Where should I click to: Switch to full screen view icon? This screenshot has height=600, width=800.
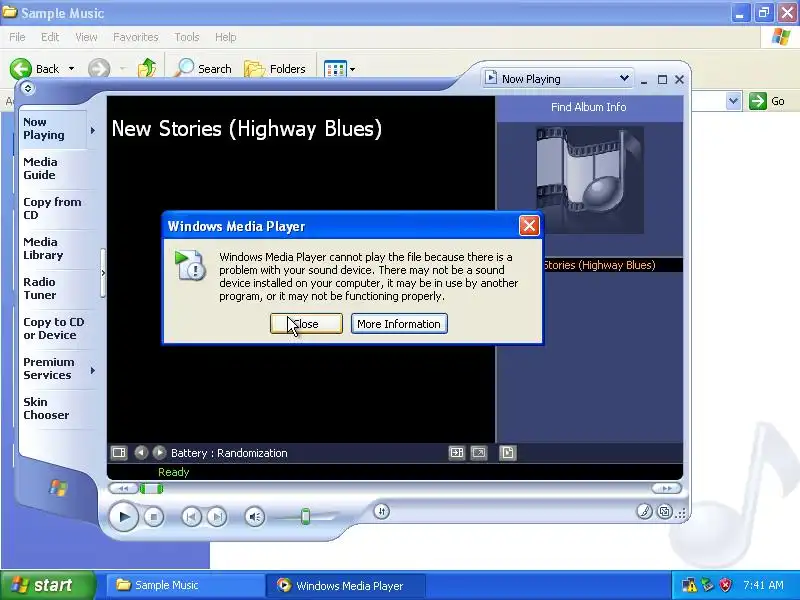point(479,453)
